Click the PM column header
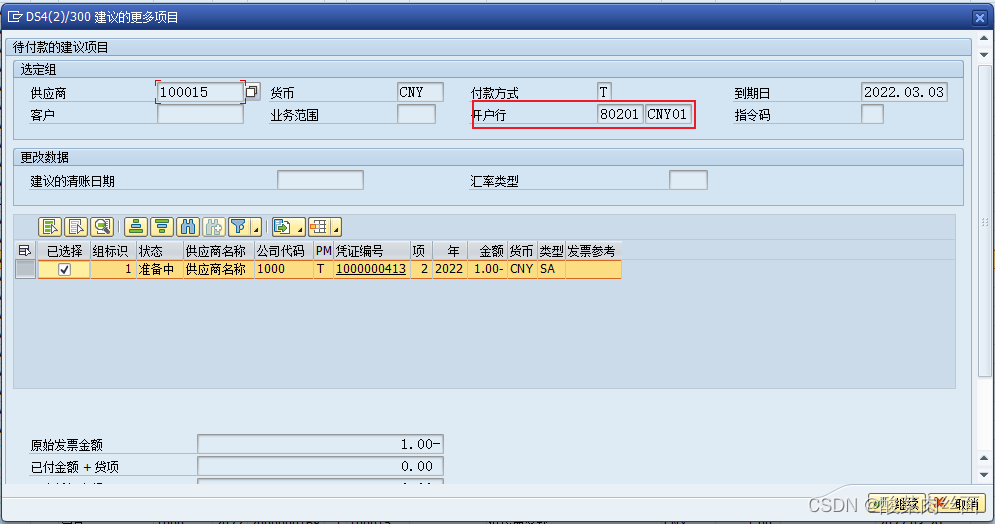The width and height of the screenshot is (995, 524). click(x=324, y=251)
